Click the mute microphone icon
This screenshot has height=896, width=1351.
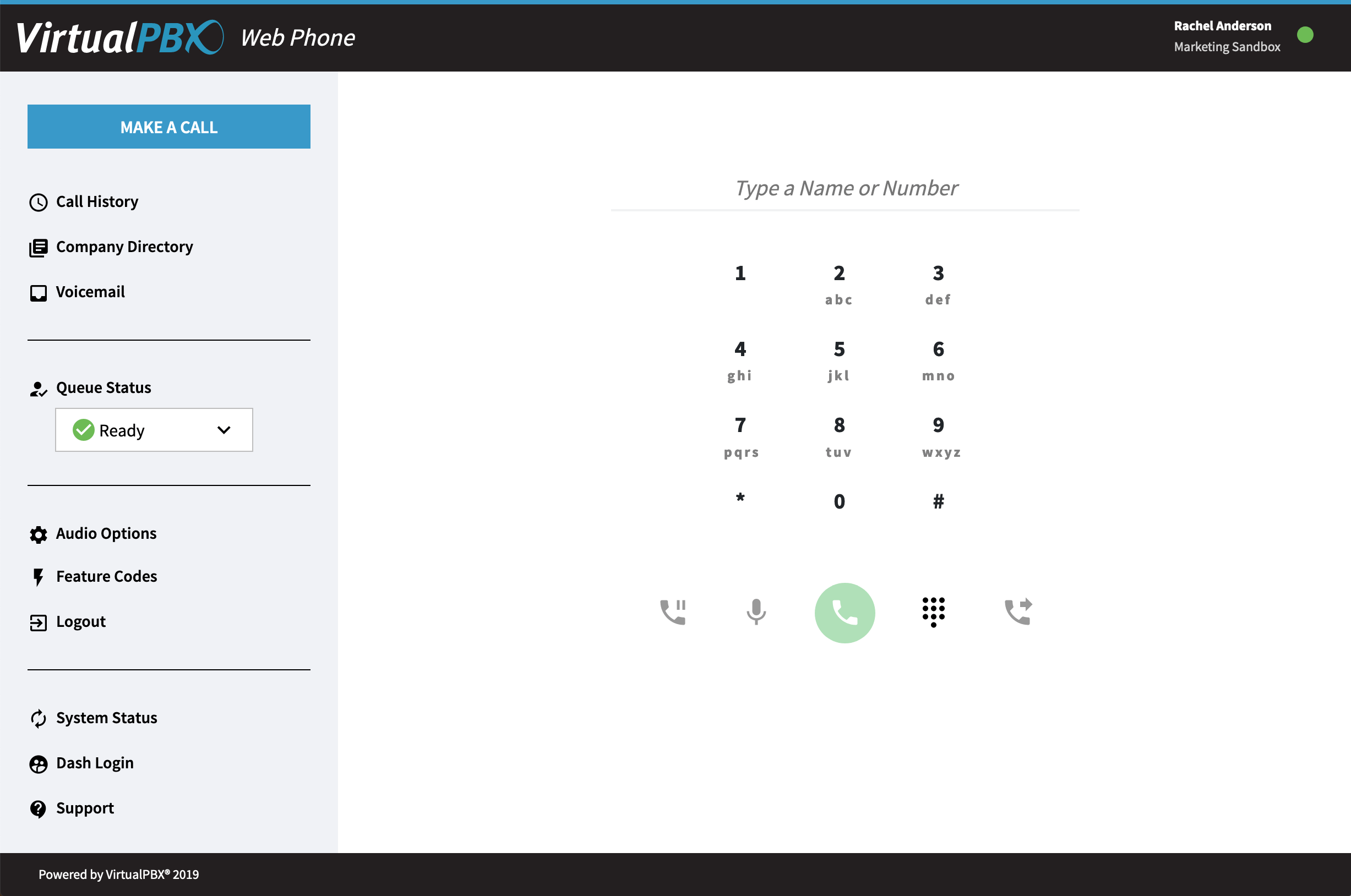point(757,611)
